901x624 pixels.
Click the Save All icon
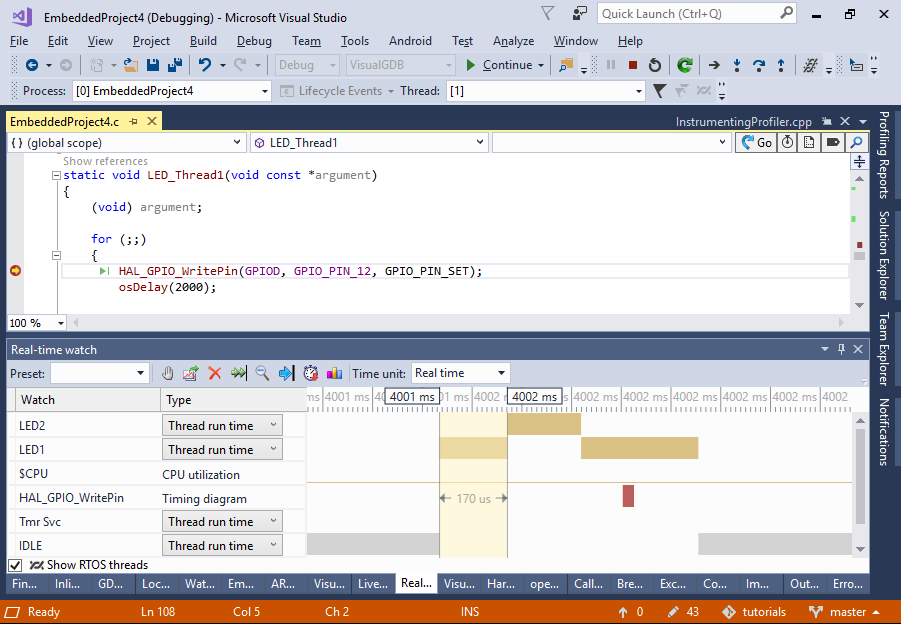[x=175, y=66]
